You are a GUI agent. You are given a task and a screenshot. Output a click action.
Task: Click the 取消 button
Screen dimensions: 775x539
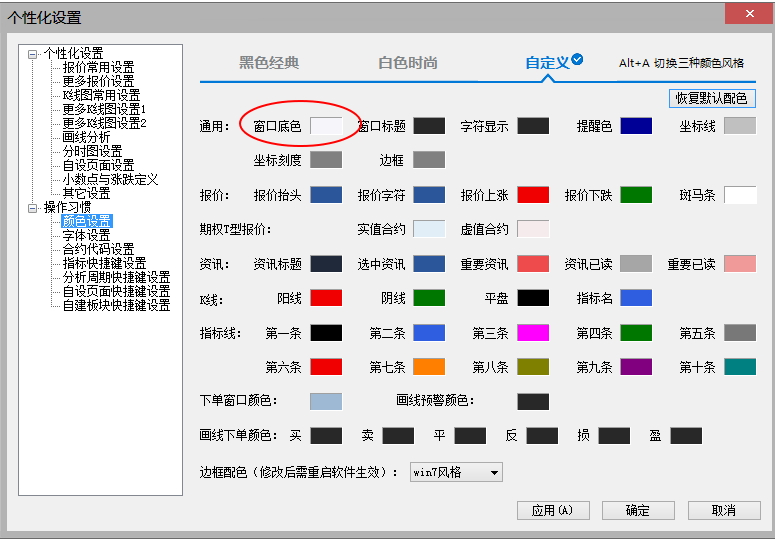[723, 510]
